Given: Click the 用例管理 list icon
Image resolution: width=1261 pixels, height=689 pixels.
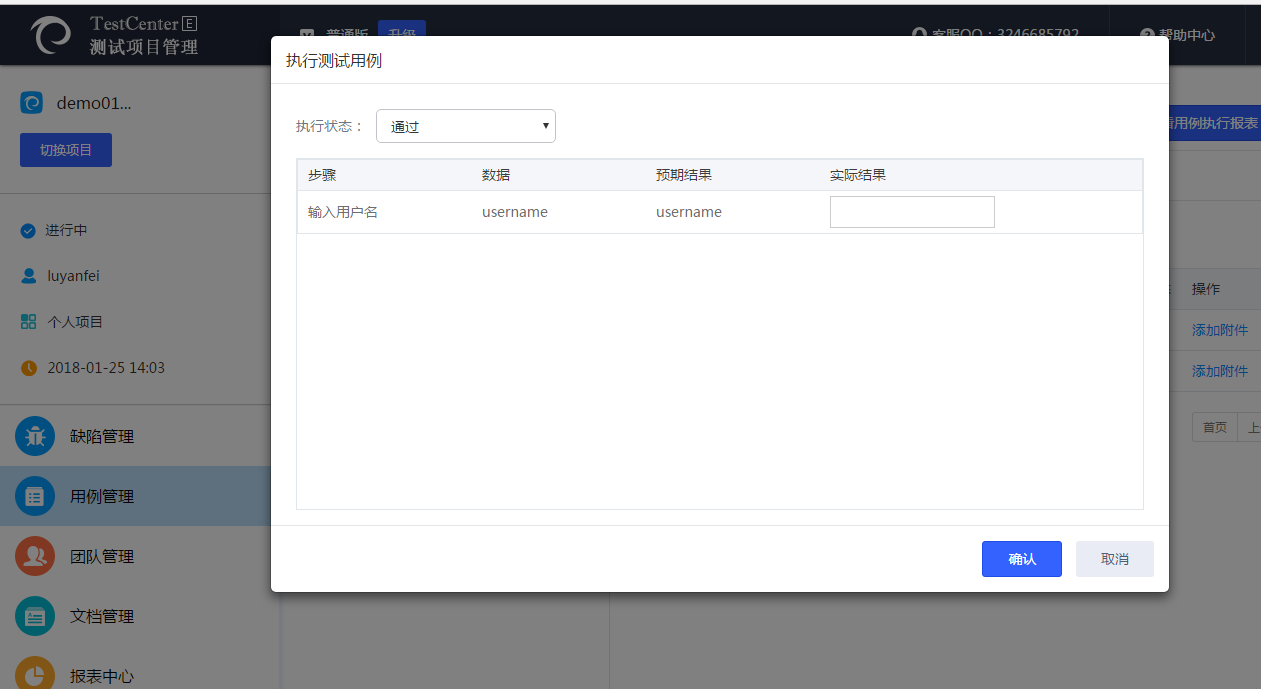Looking at the screenshot, I should point(35,496).
